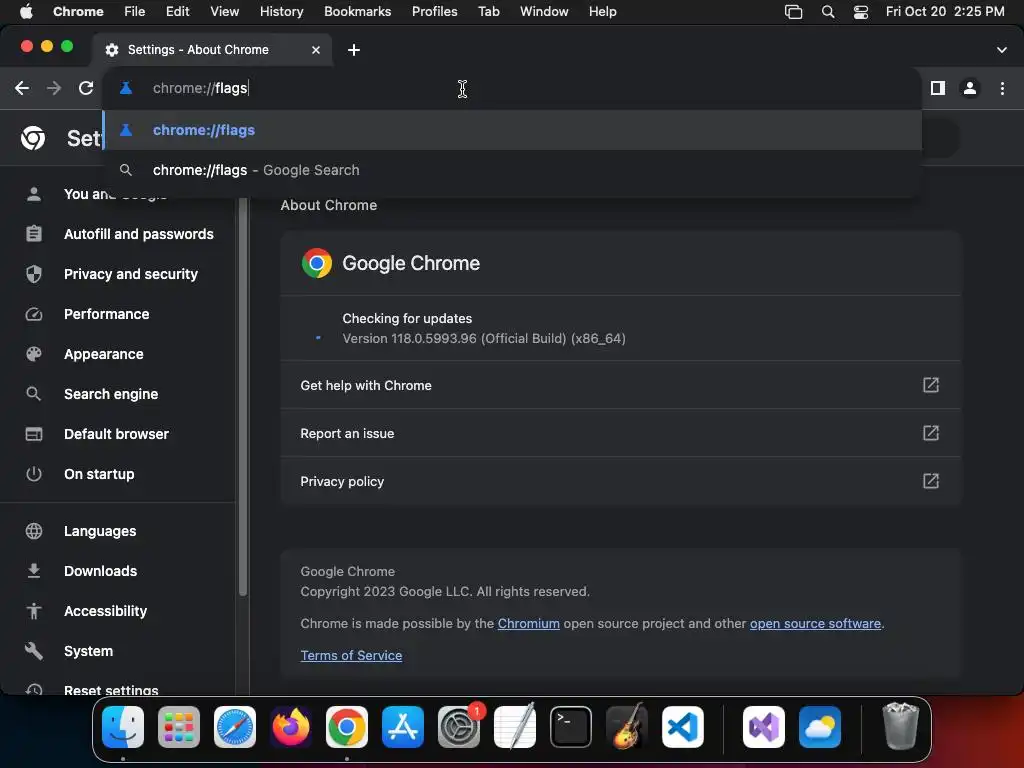The width and height of the screenshot is (1024, 768).
Task: Follow the Chromium link
Action: (x=528, y=624)
